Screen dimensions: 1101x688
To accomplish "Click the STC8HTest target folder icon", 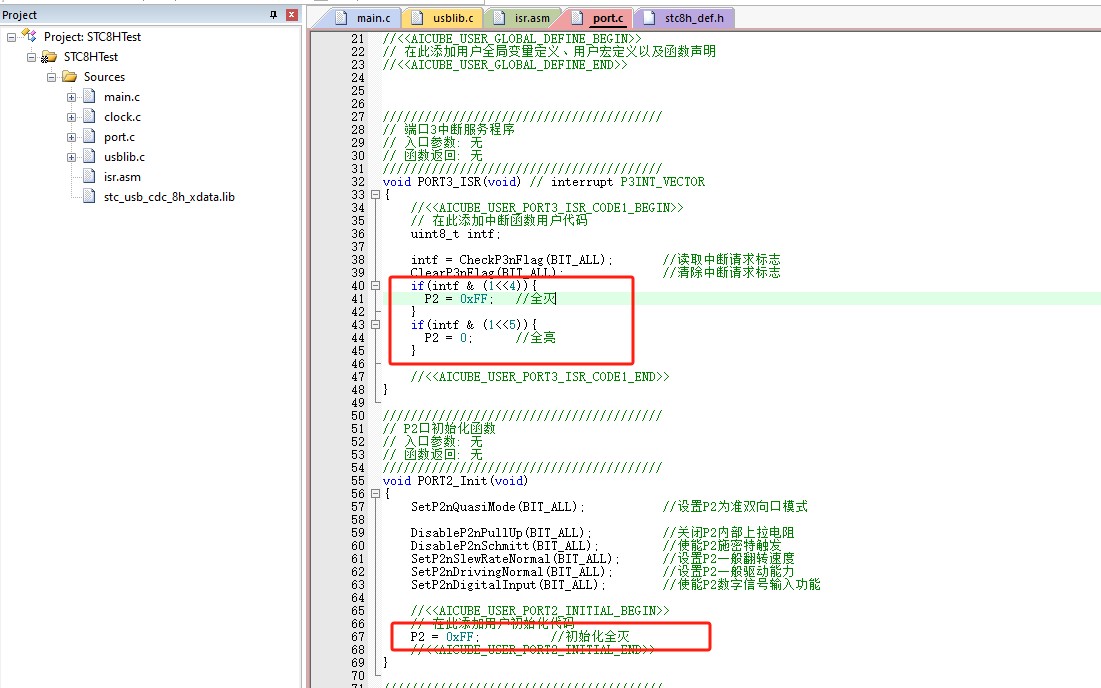I will point(48,57).
